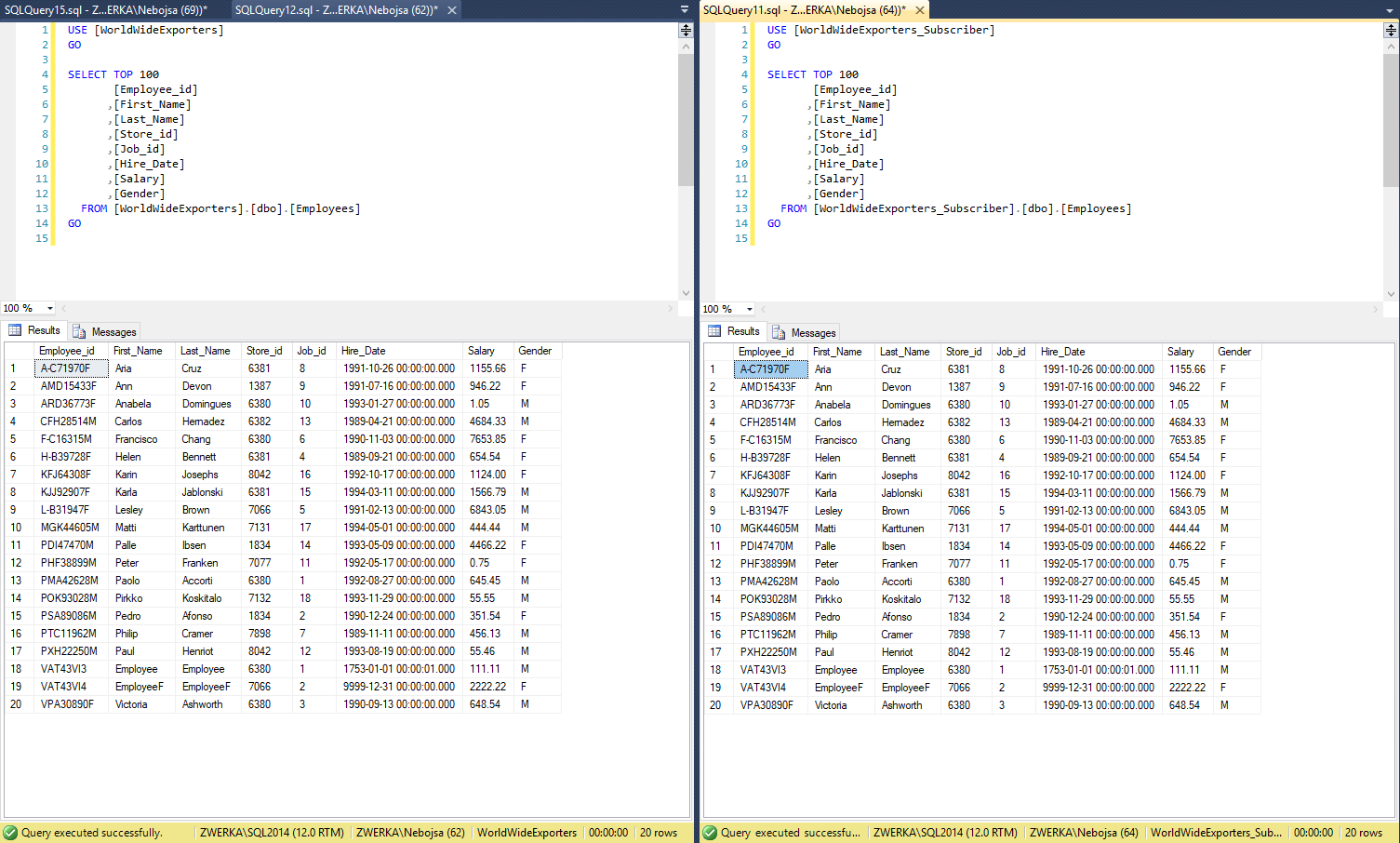Select row header 12 in right grid
This screenshot has height=843, width=1400.
coord(718,564)
